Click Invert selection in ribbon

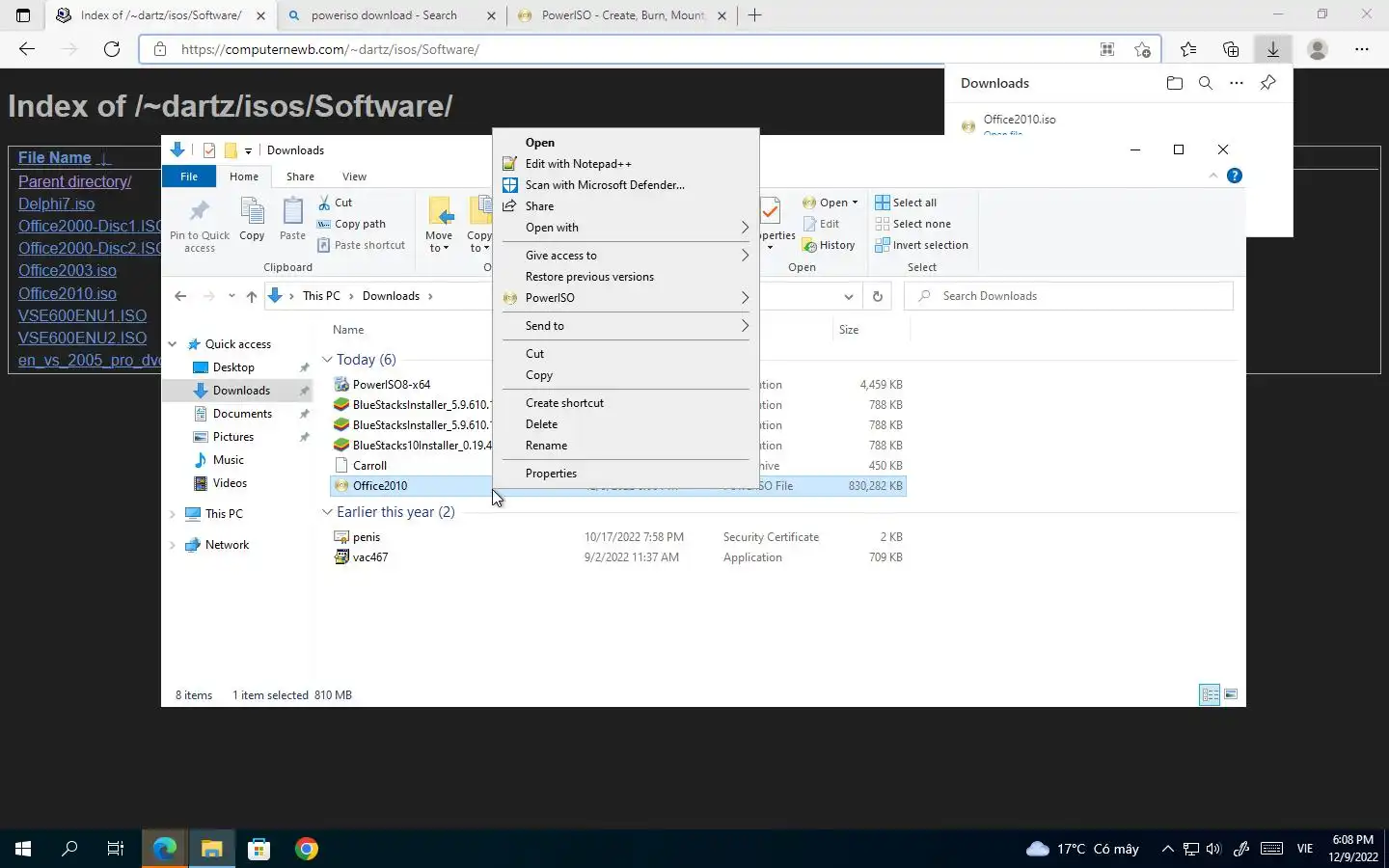pos(921,245)
